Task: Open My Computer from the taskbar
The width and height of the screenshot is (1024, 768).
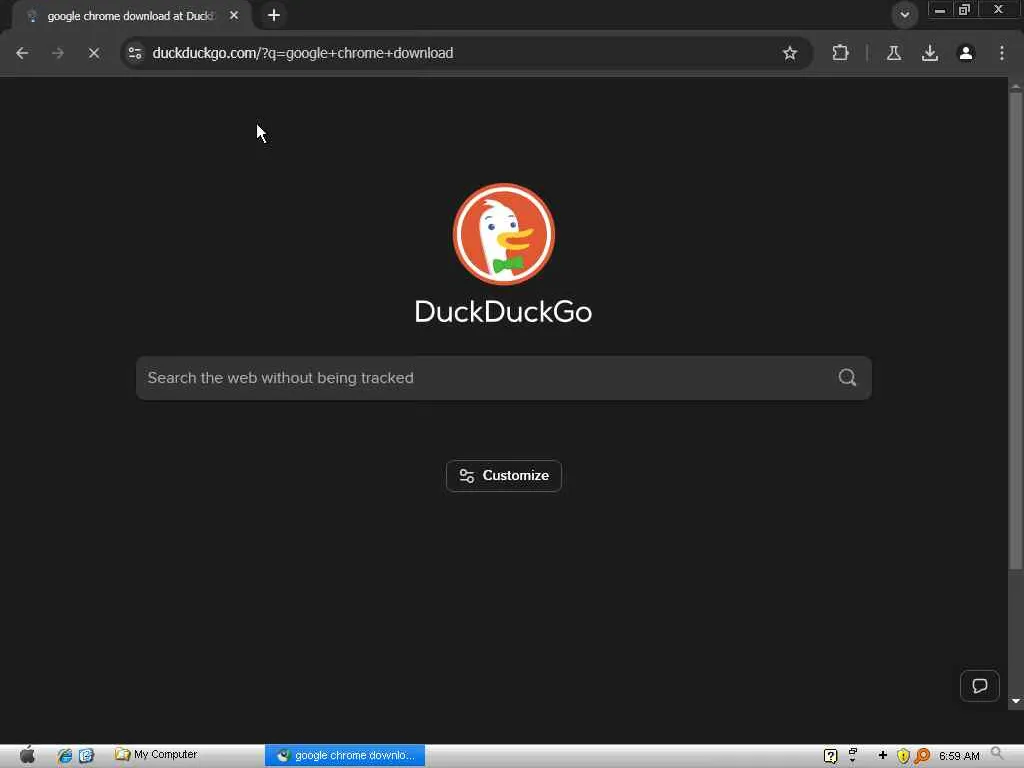Action: click(156, 754)
